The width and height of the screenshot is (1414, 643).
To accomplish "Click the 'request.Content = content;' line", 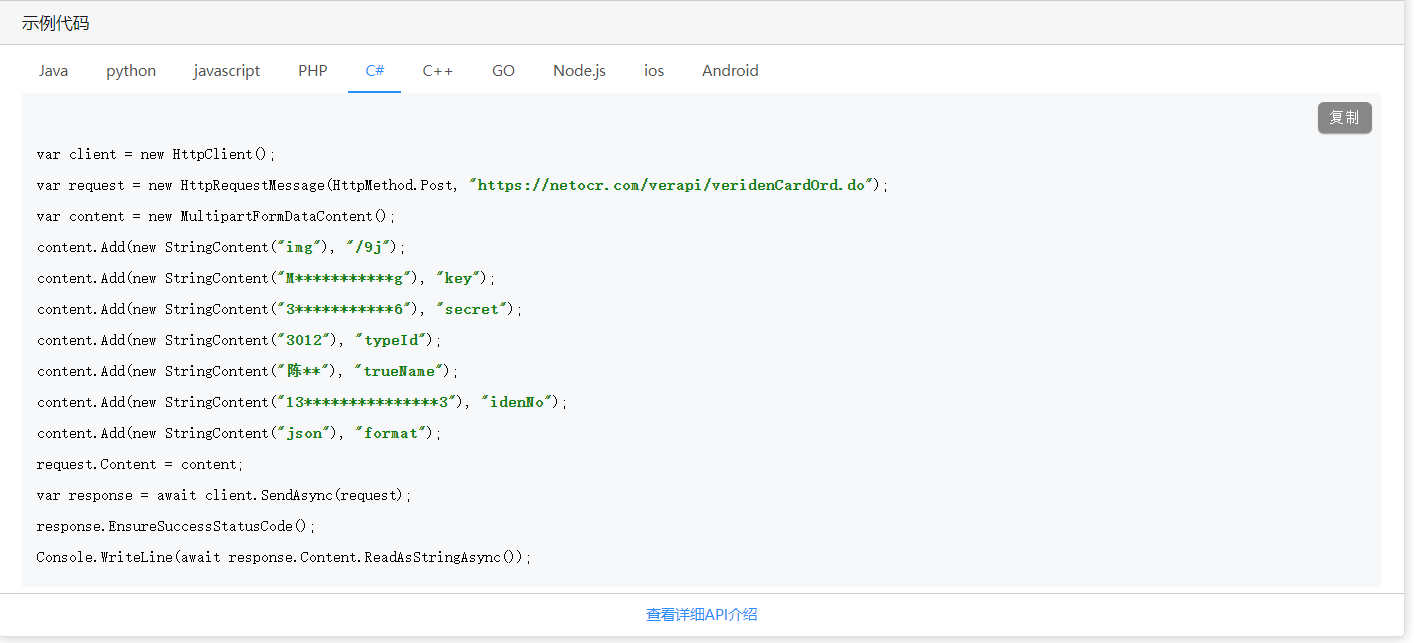I will click(x=140, y=464).
